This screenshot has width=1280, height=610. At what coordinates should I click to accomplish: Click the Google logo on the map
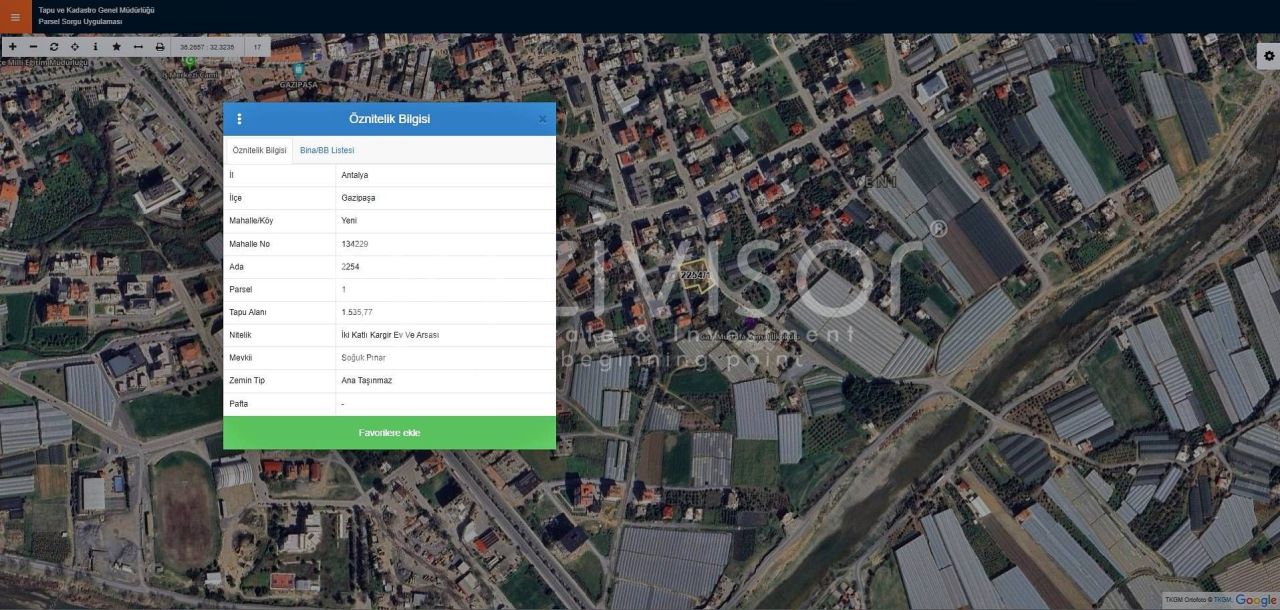click(x=1256, y=599)
